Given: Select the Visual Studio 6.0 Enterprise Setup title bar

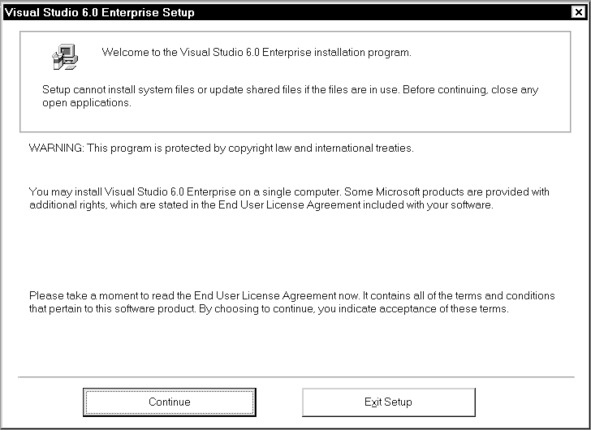Looking at the screenshot, I should point(288,12).
